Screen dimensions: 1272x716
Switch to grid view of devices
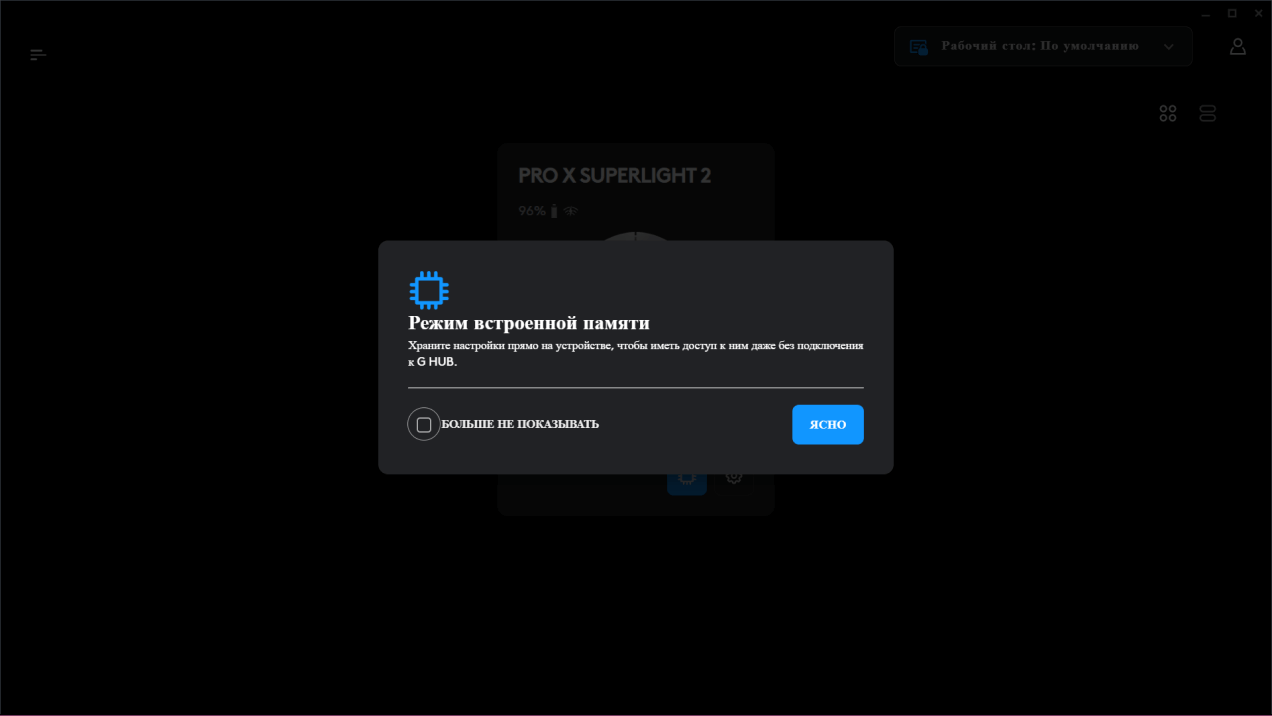click(1167, 114)
